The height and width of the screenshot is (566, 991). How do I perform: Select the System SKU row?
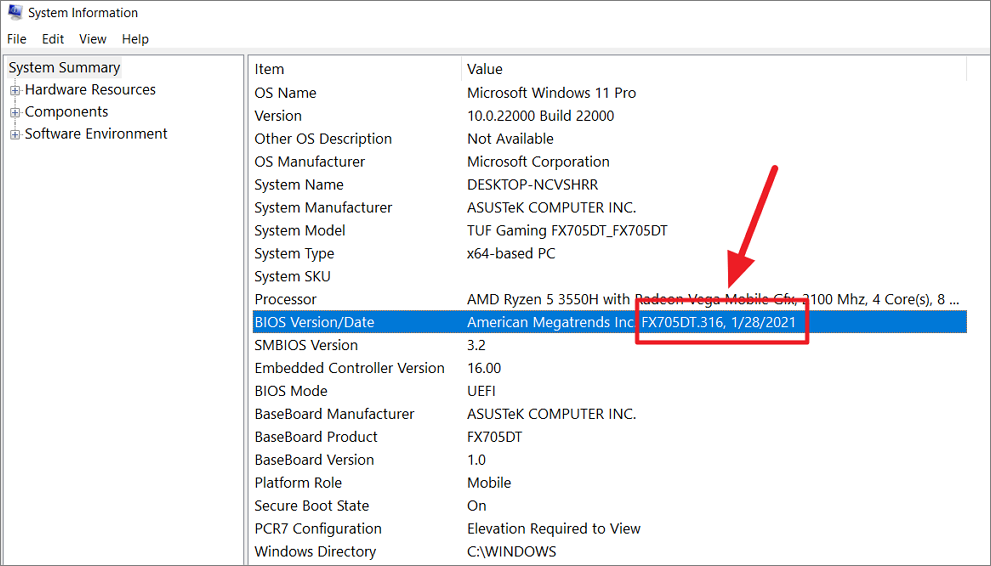(x=609, y=276)
